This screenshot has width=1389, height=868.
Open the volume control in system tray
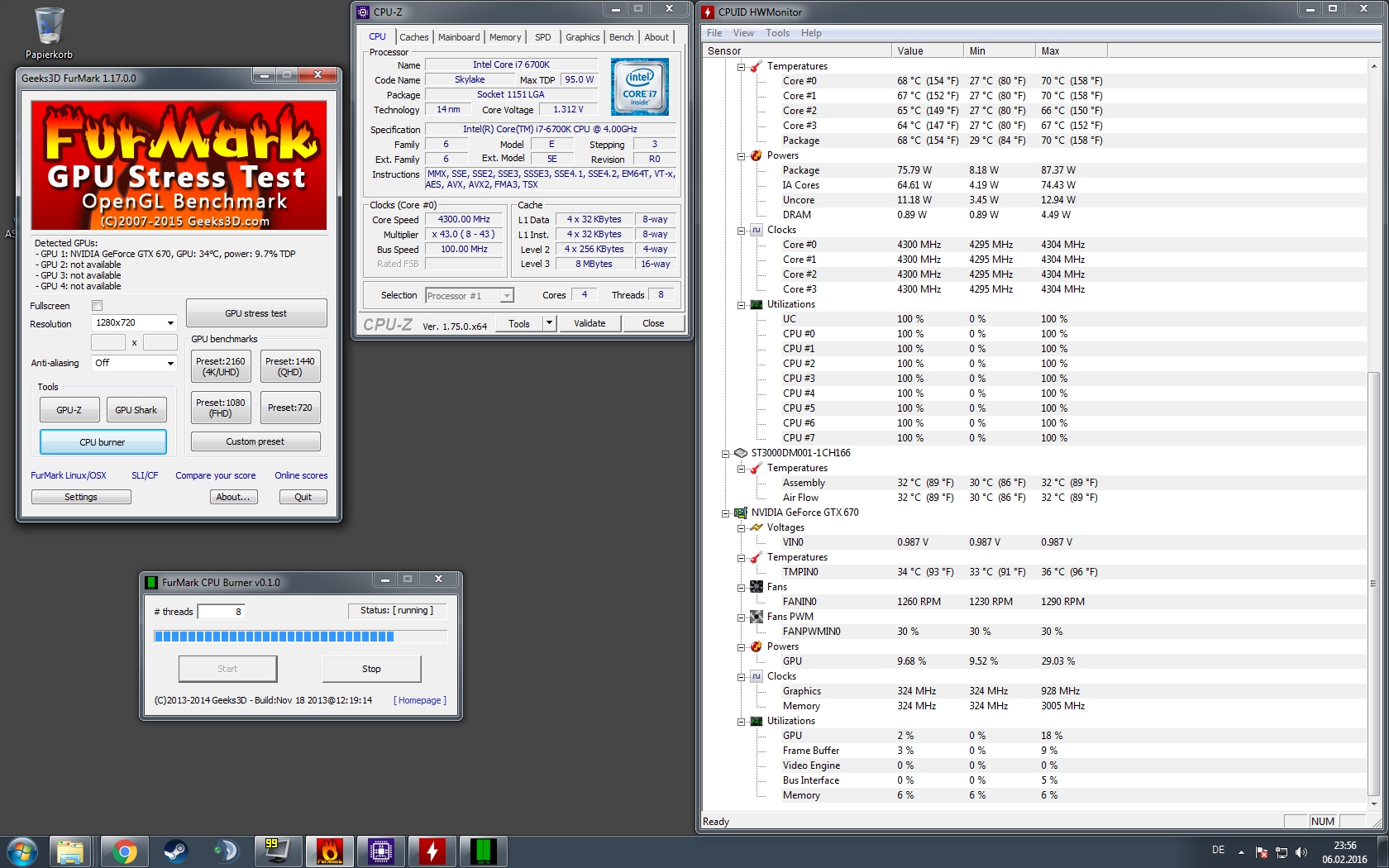1301,852
